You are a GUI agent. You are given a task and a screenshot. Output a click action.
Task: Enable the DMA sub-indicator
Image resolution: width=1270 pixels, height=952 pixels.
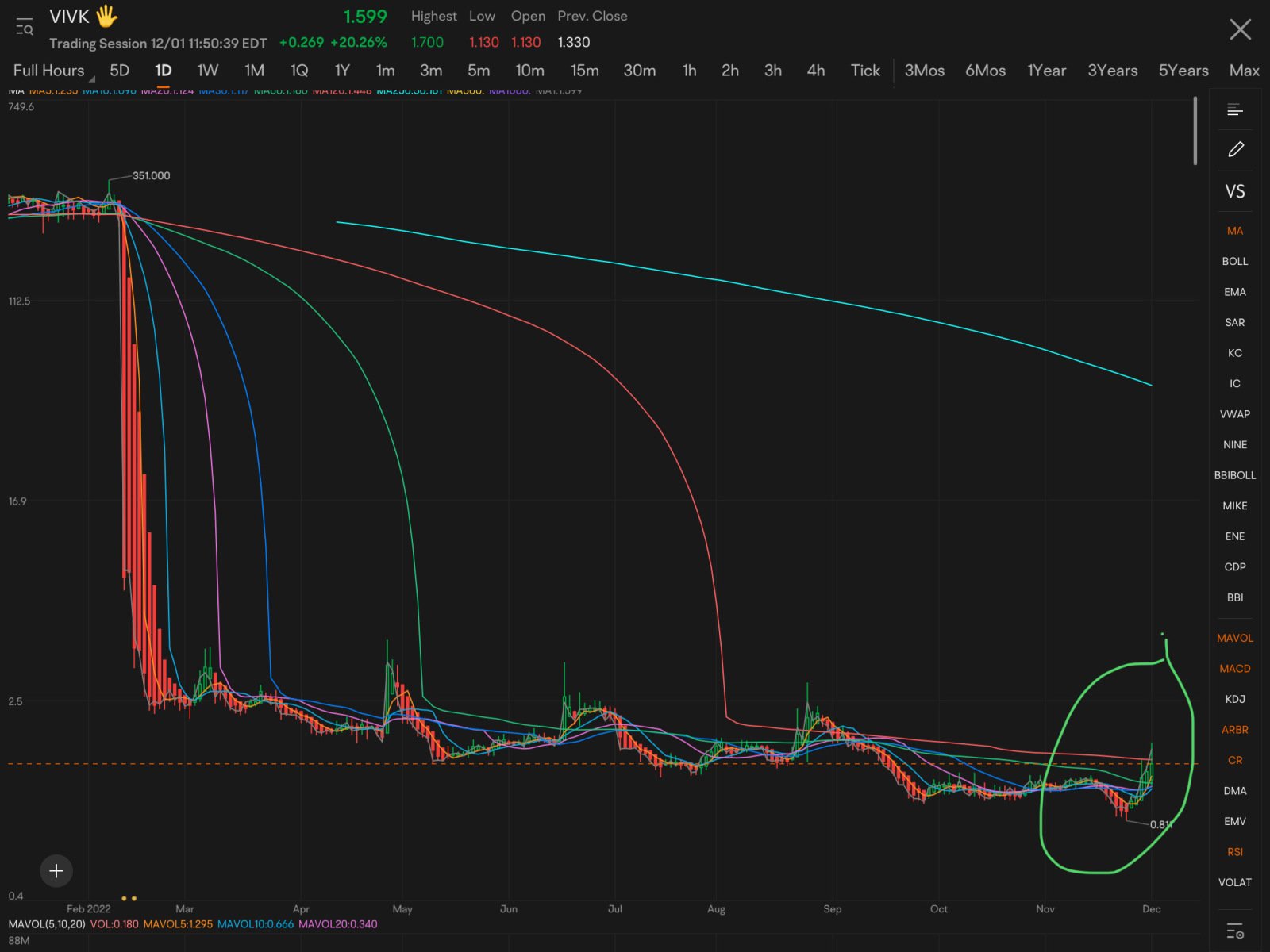[1235, 791]
